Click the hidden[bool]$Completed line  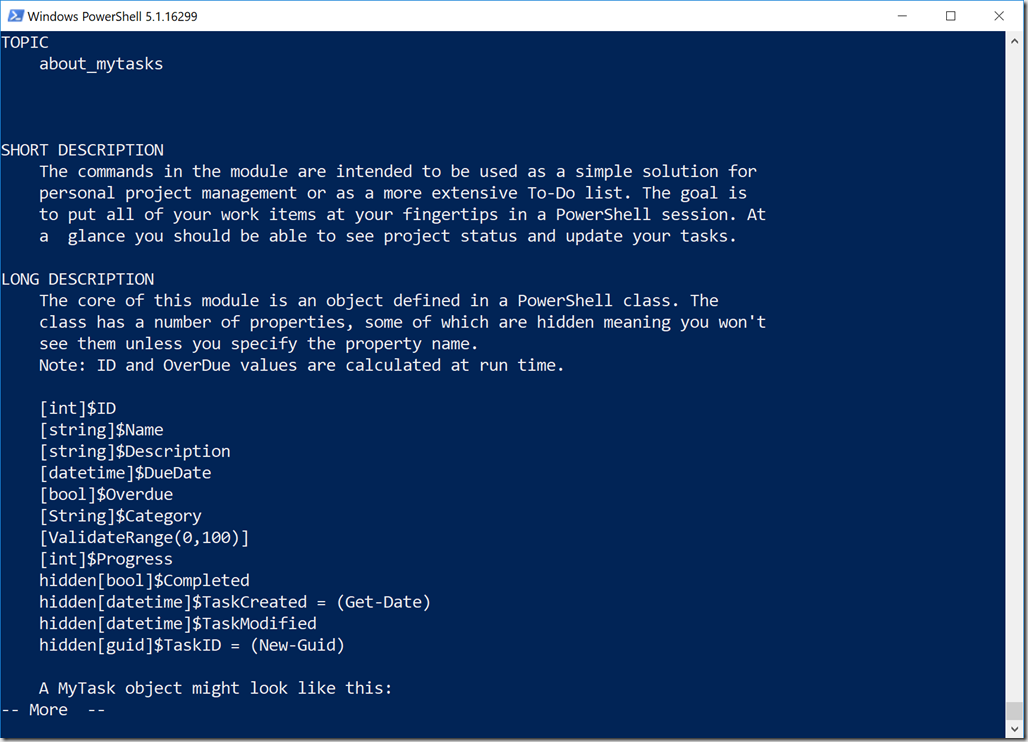tap(144, 580)
